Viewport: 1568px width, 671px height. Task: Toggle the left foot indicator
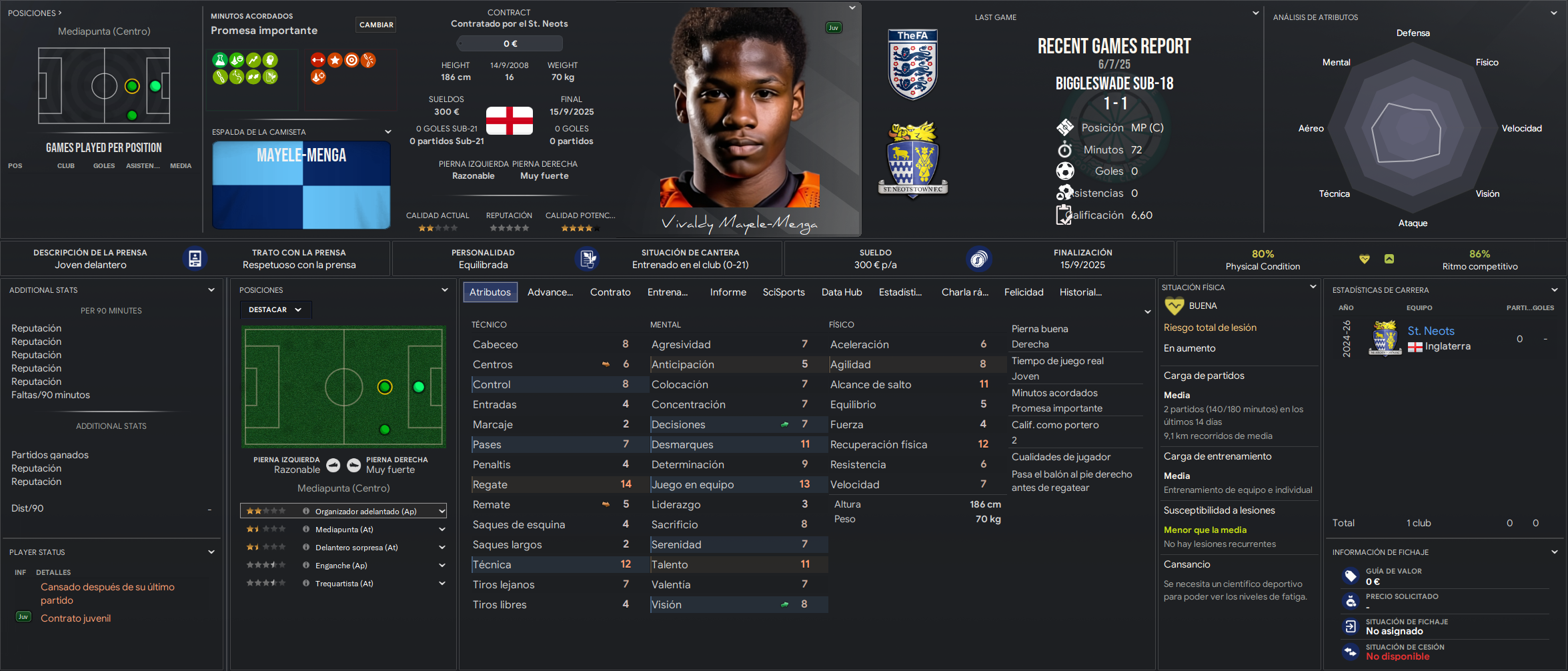(x=333, y=465)
